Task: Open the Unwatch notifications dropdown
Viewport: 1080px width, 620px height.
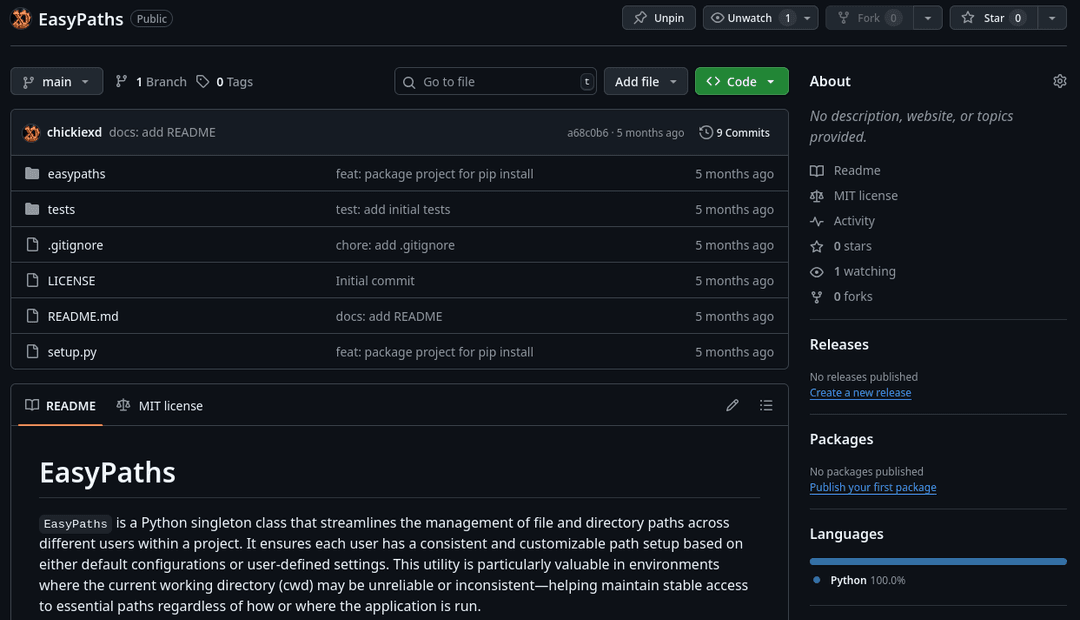Action: pos(760,18)
